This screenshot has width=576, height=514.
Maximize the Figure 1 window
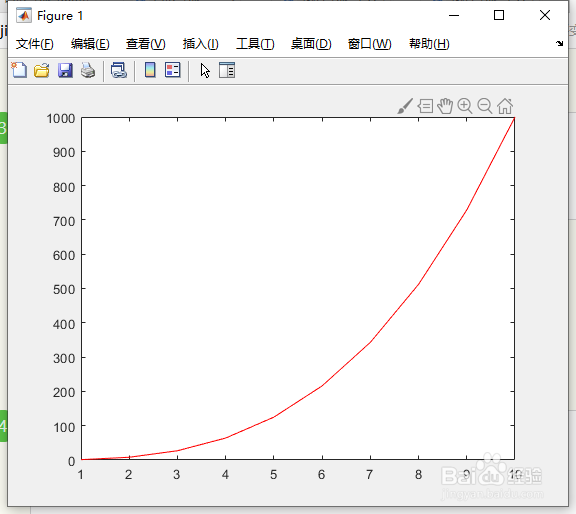pos(499,15)
